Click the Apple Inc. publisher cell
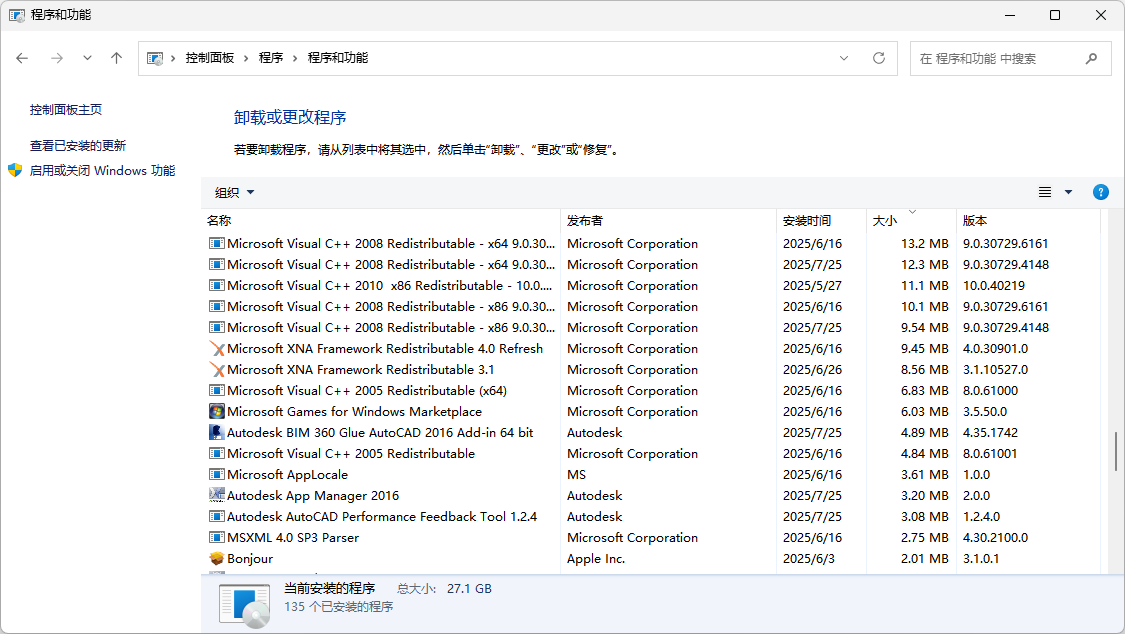This screenshot has height=634, width=1125. pos(596,559)
